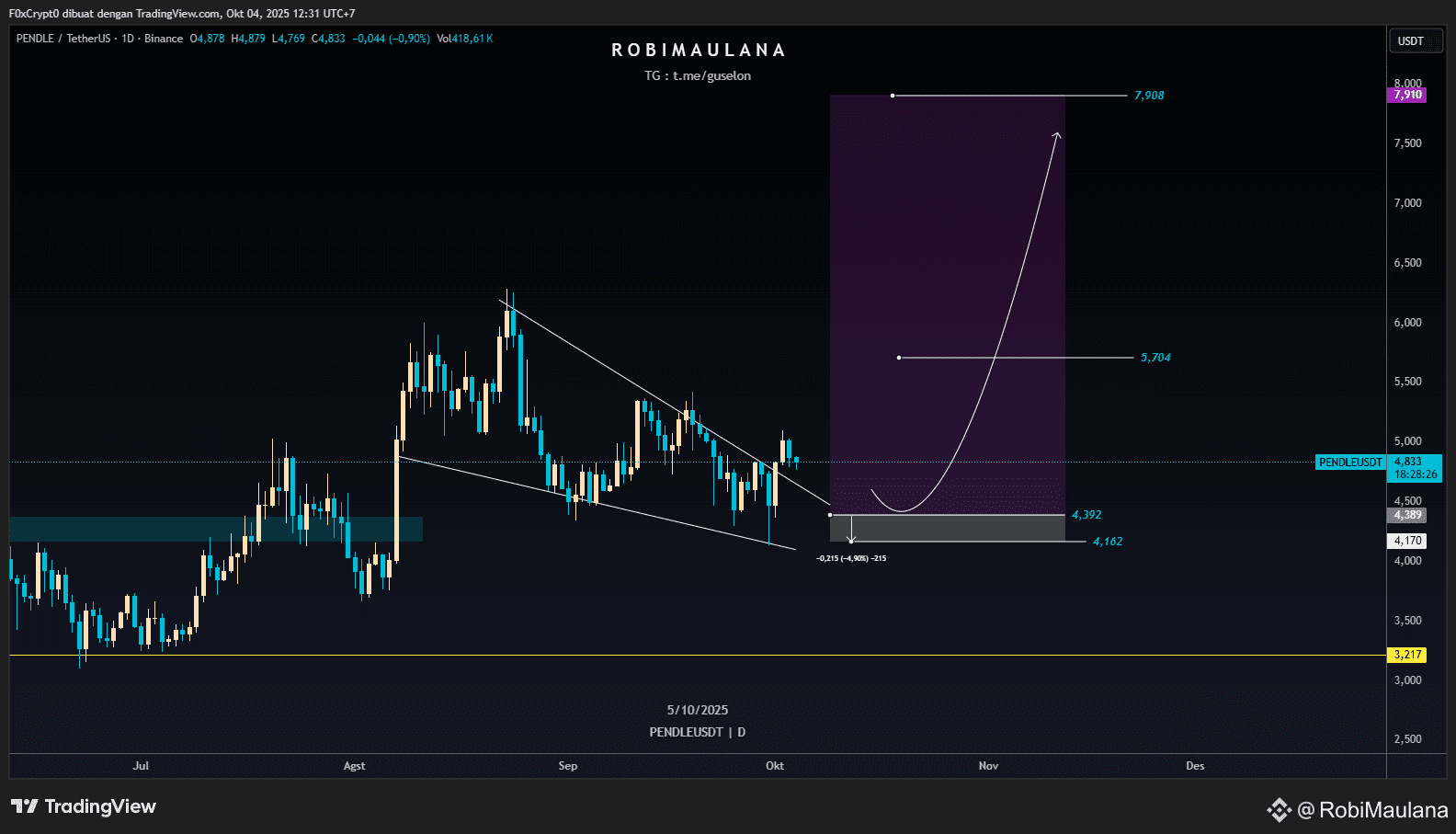
Task: Select the PENDLEUSDT symbol tag on price line
Action: point(1350,463)
